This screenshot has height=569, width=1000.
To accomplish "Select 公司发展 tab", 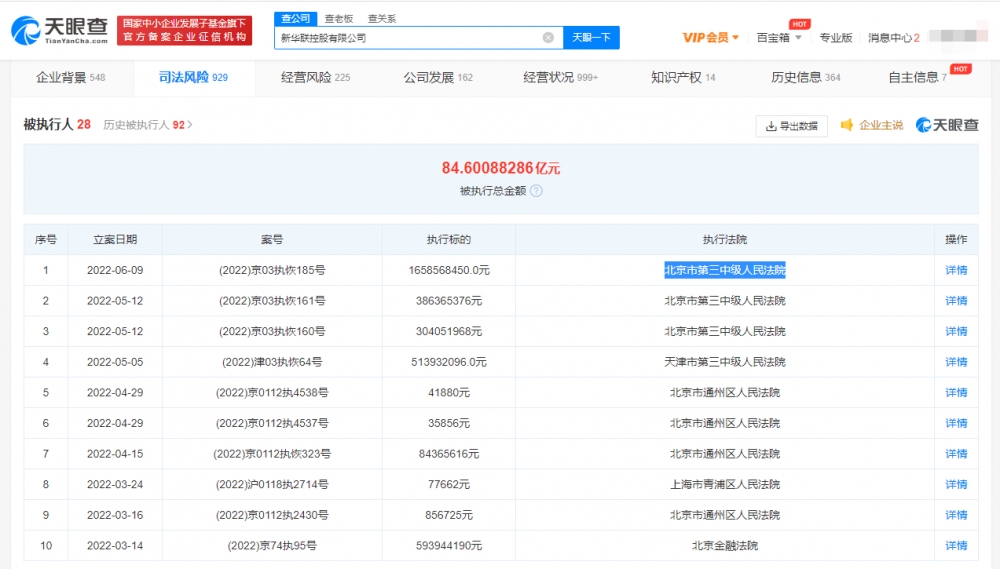I will pos(438,77).
